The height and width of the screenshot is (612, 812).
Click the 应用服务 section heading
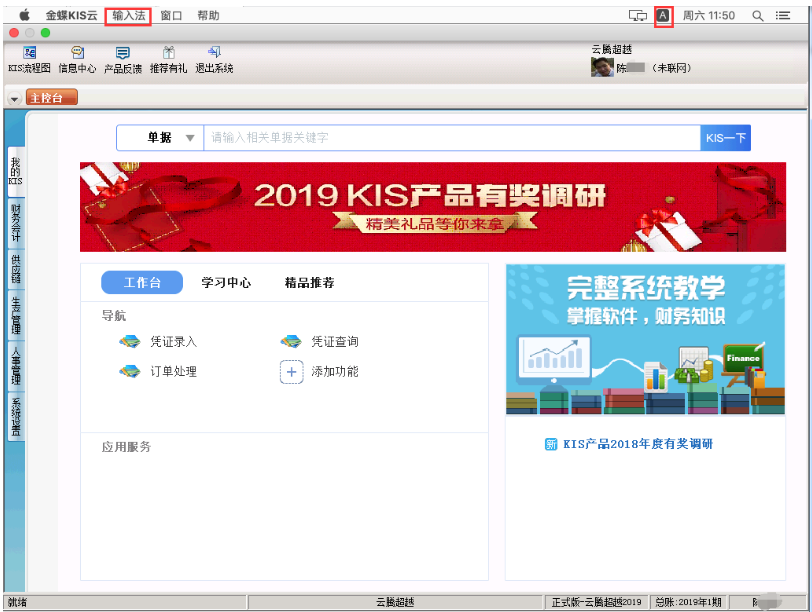point(126,447)
